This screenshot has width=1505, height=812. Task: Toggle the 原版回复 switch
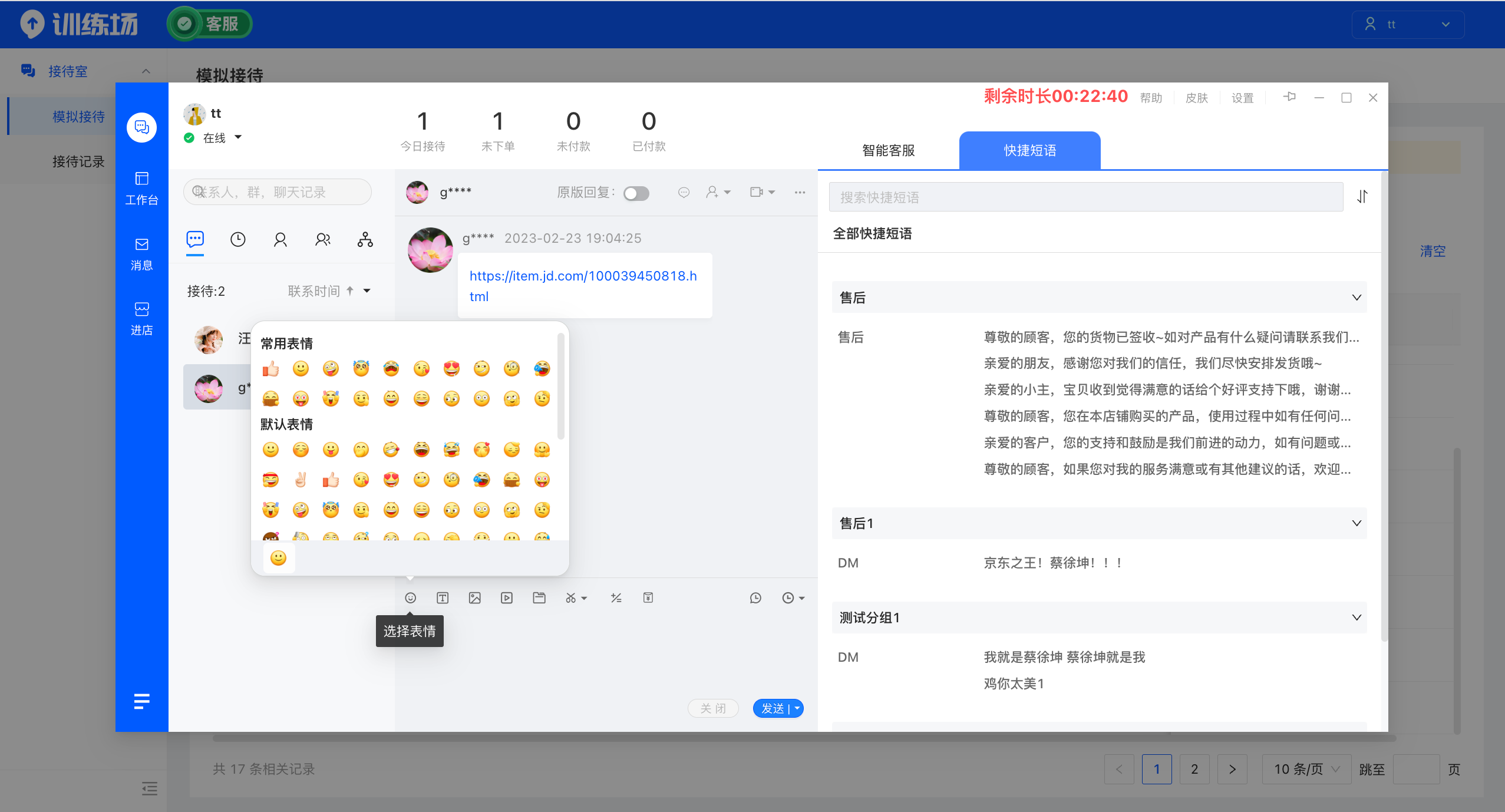pos(636,193)
